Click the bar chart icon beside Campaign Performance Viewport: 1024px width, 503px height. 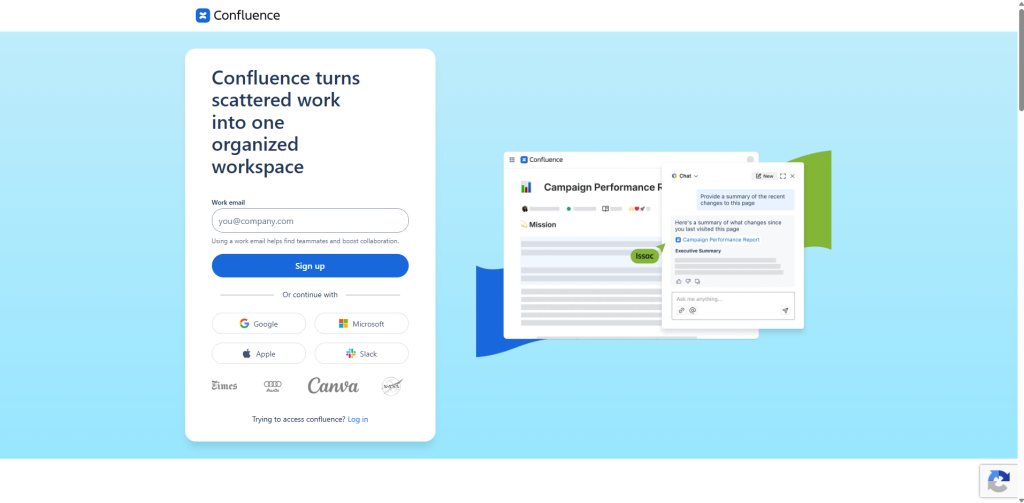pyautogui.click(x=526, y=187)
